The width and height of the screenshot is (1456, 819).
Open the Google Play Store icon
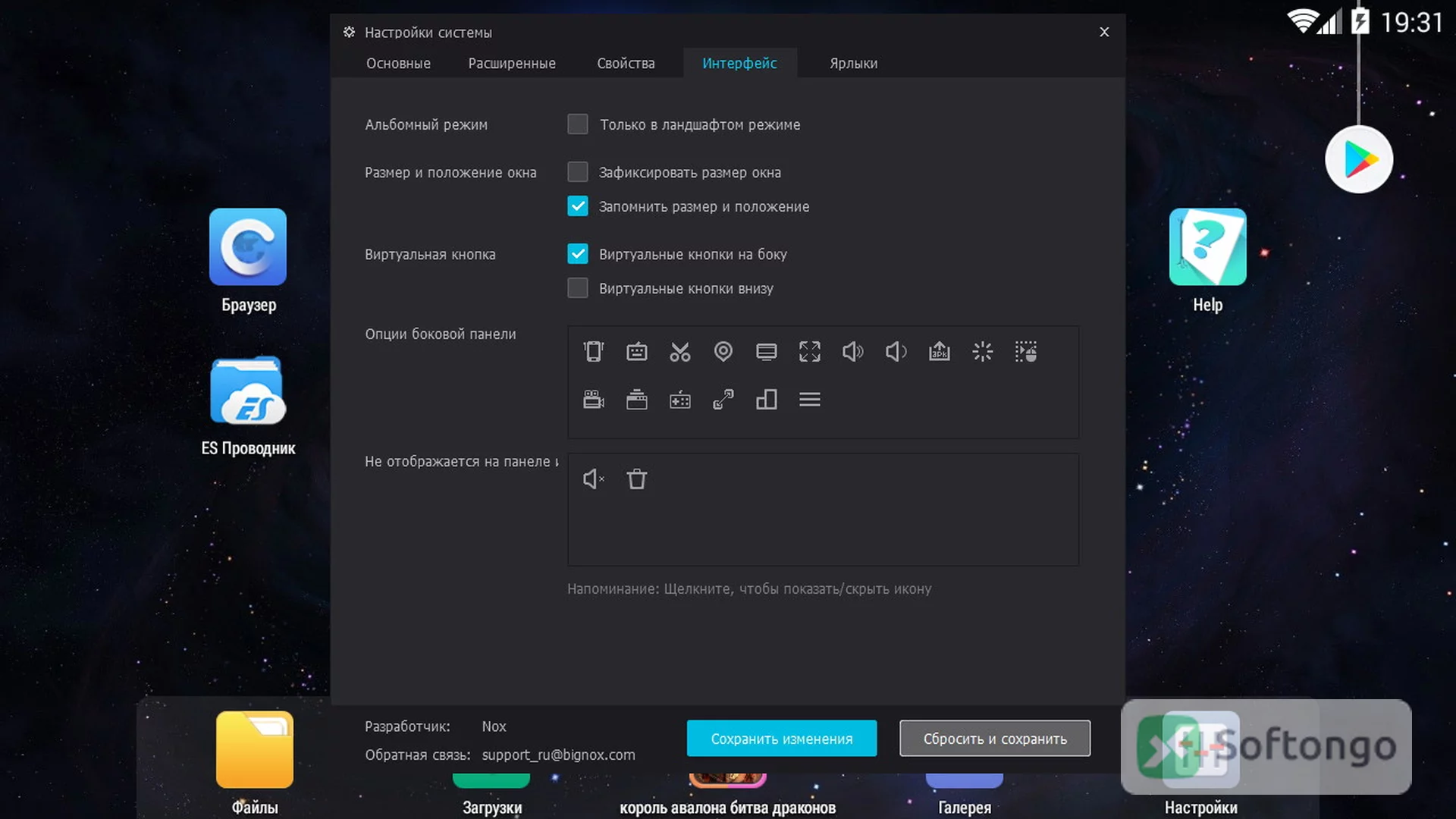pyautogui.click(x=1359, y=160)
